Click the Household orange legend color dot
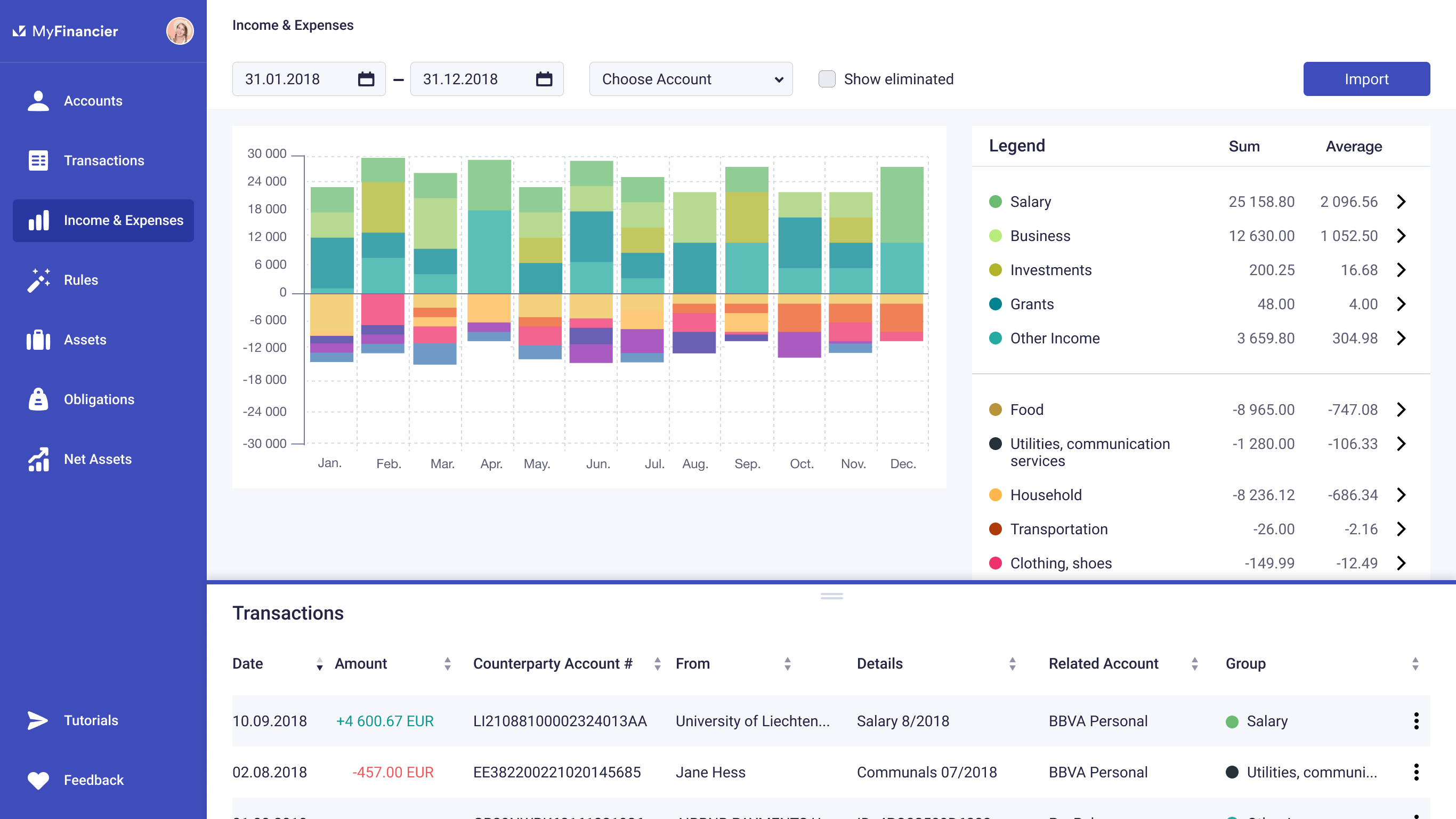Screen dimensions: 1456x819 [996, 495]
